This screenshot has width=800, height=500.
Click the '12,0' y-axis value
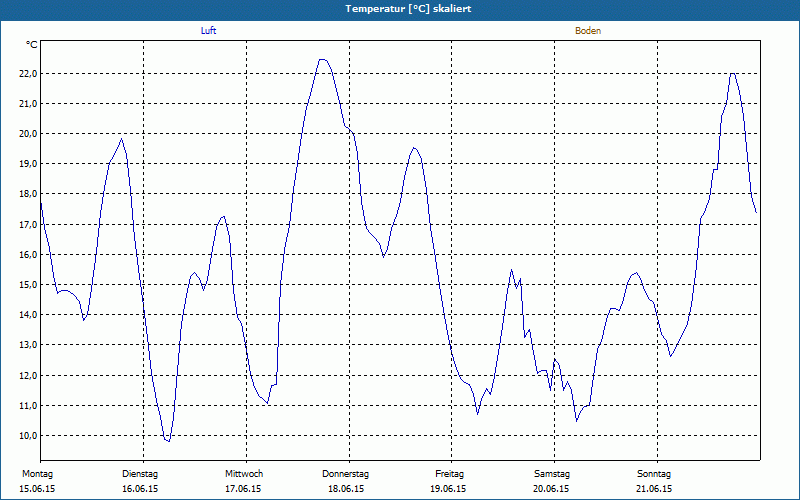pos(28,376)
